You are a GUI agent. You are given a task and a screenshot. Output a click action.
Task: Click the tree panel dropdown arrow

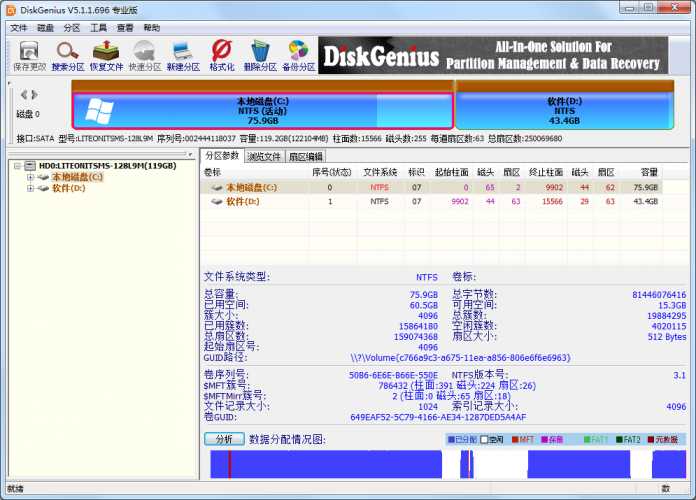click(190, 155)
